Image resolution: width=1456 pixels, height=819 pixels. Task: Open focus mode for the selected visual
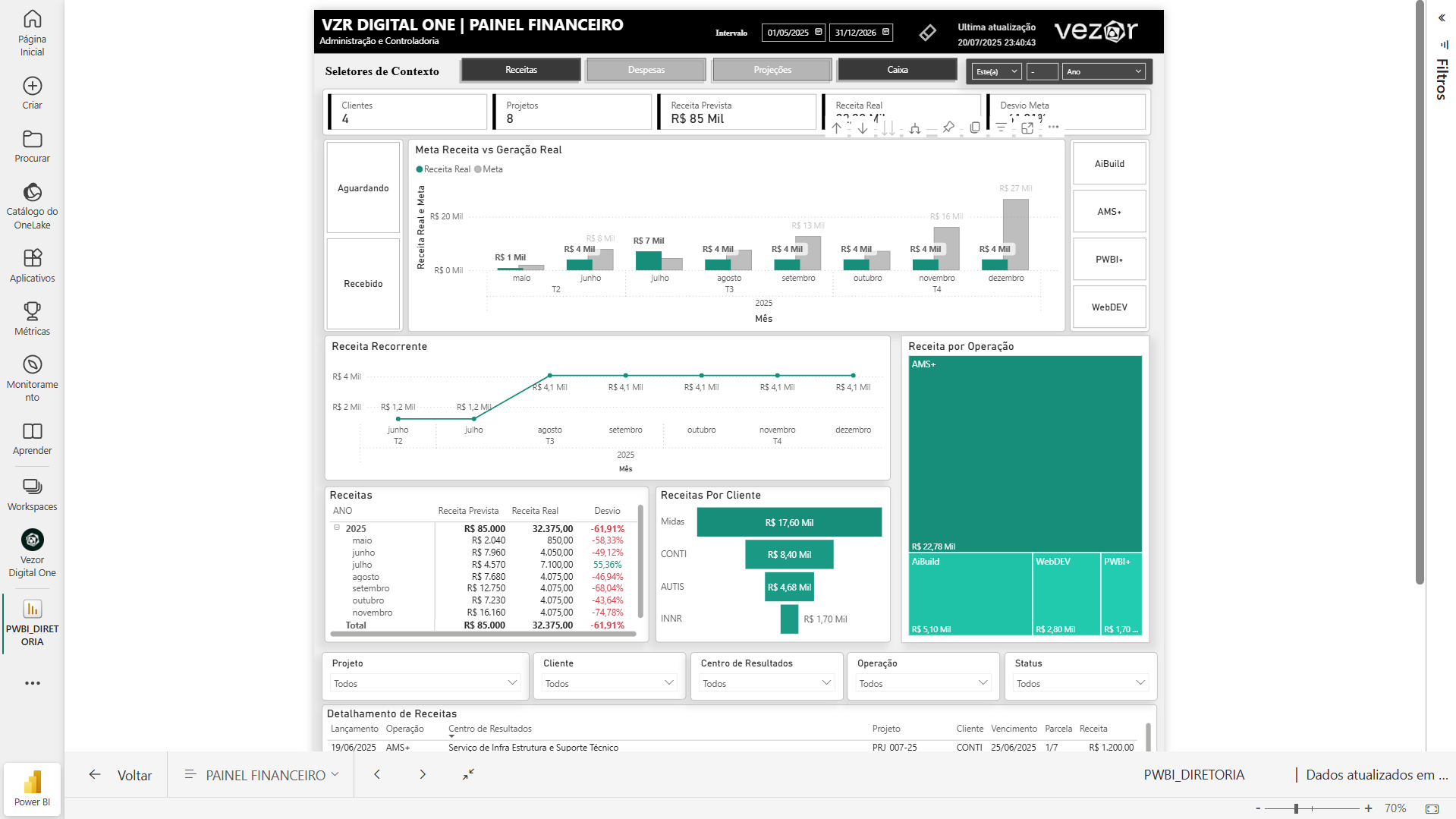(1027, 128)
